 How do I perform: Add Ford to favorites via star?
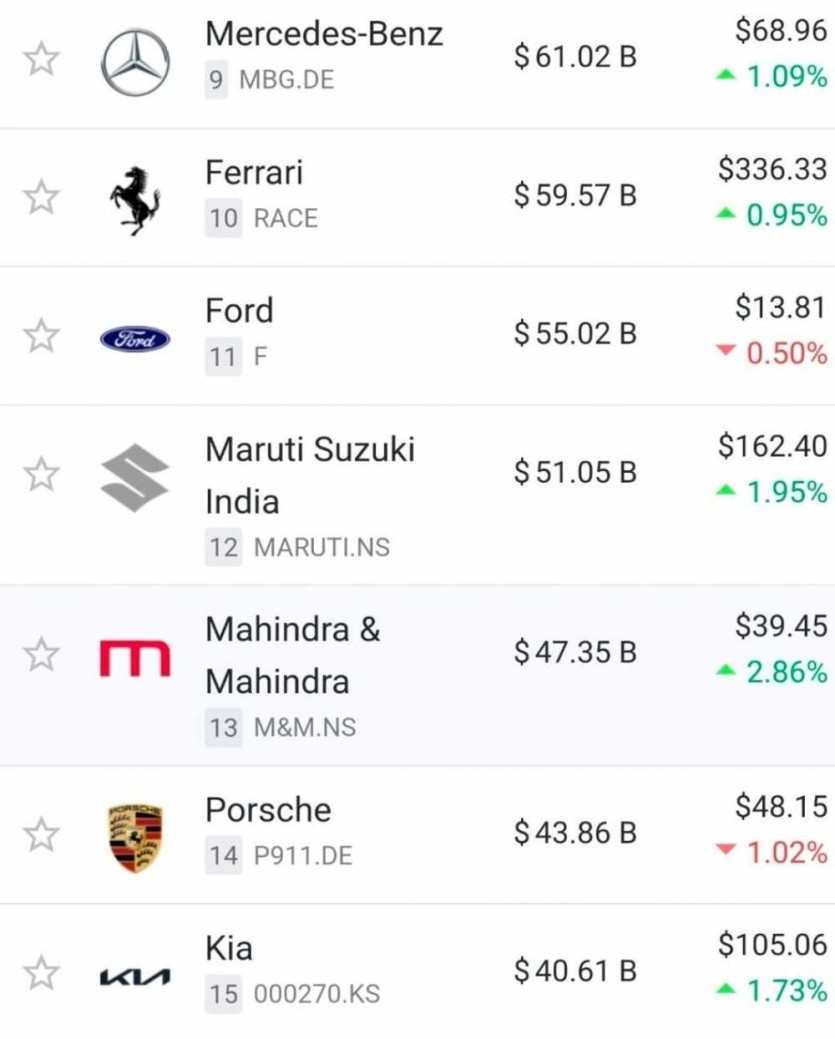tap(41, 336)
